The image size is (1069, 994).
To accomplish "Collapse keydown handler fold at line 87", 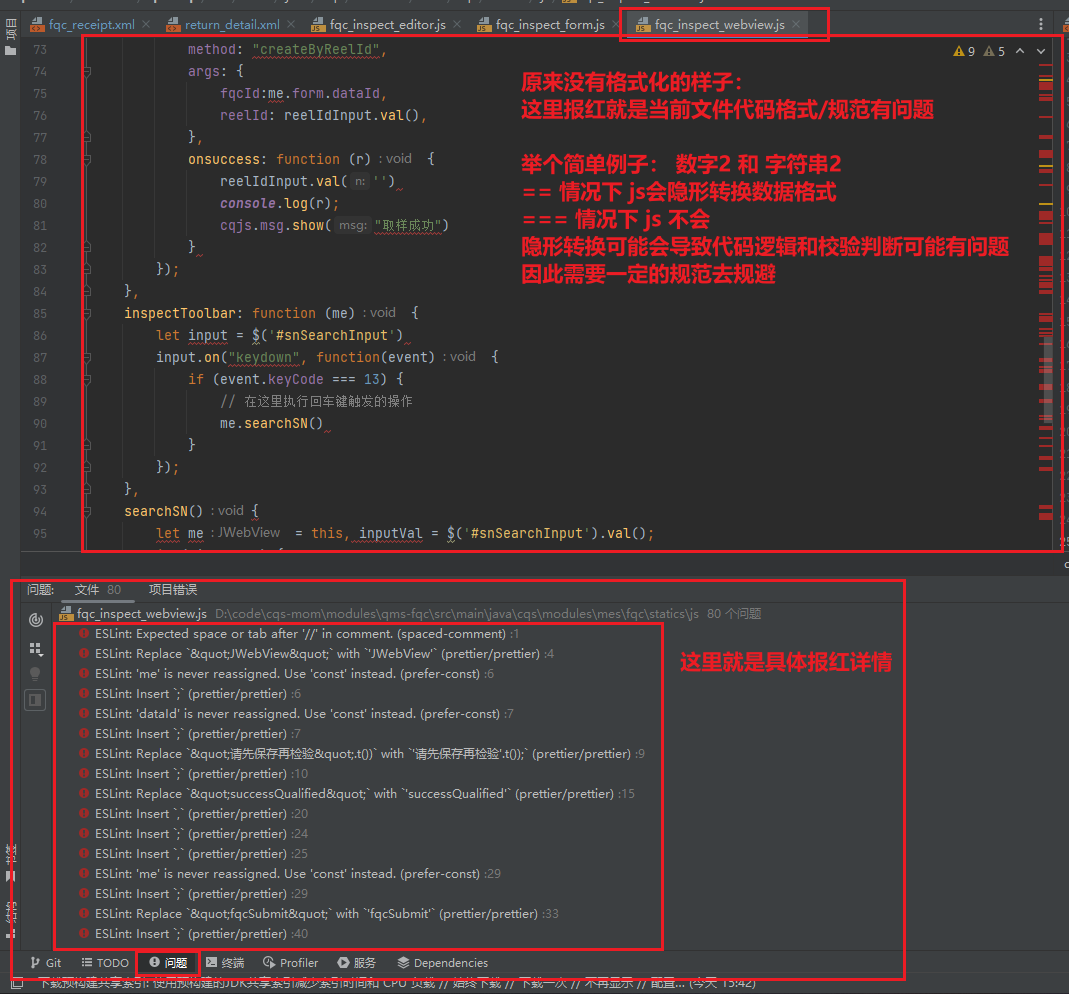I will pos(87,357).
